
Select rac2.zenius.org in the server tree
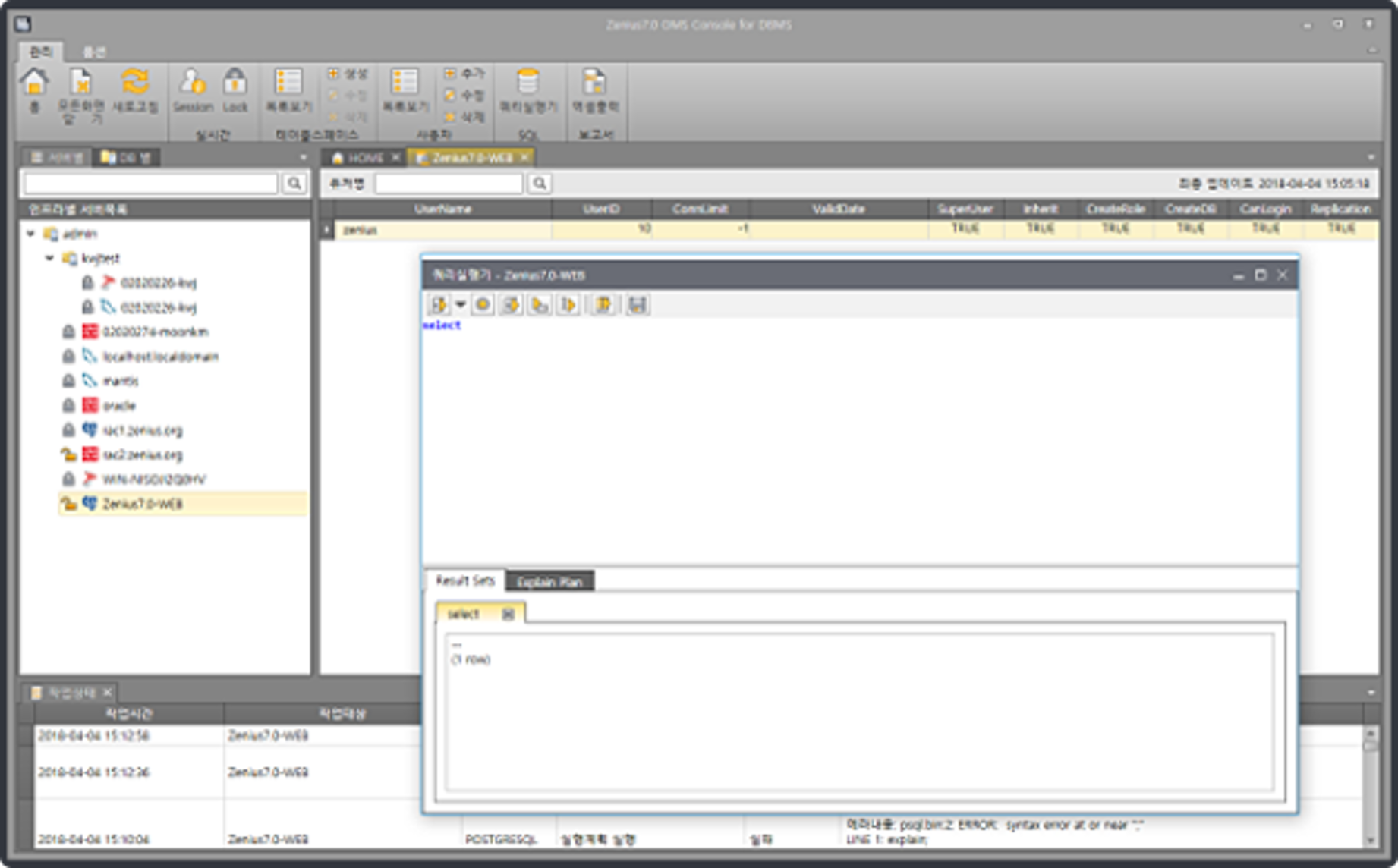coord(142,454)
